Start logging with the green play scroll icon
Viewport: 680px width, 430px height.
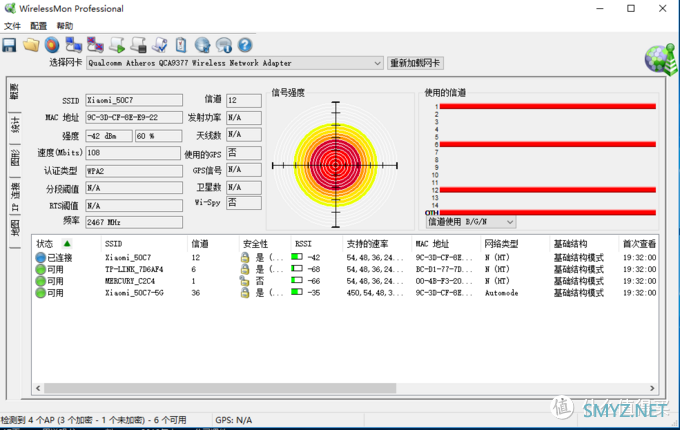[117, 45]
